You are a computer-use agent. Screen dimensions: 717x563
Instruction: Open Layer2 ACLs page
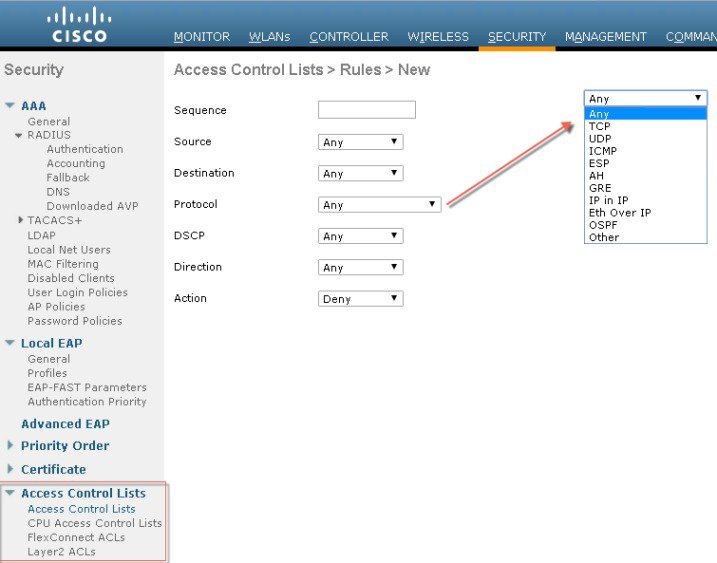point(62,552)
